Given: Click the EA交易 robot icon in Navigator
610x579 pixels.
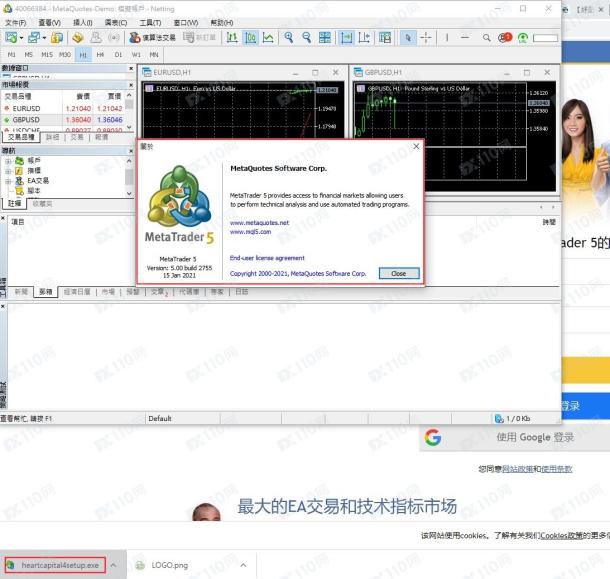Looking at the screenshot, I should click(19, 181).
